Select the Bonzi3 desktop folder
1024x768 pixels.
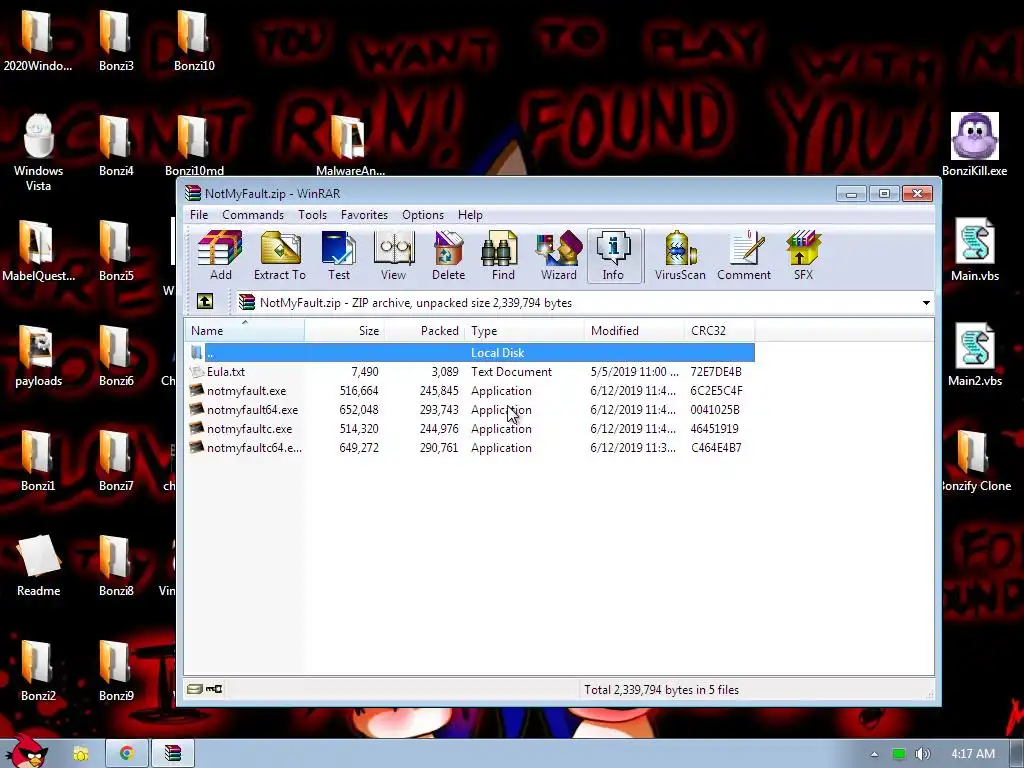(x=116, y=40)
